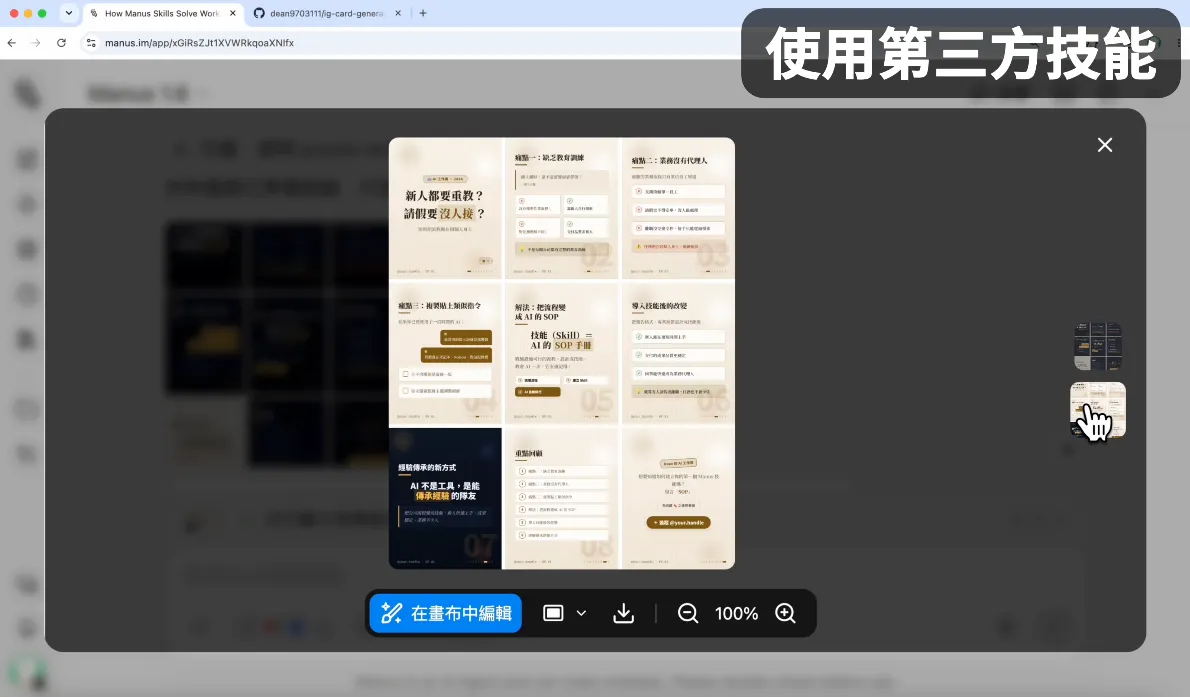Reload the page
1190x697 pixels.
click(x=61, y=43)
